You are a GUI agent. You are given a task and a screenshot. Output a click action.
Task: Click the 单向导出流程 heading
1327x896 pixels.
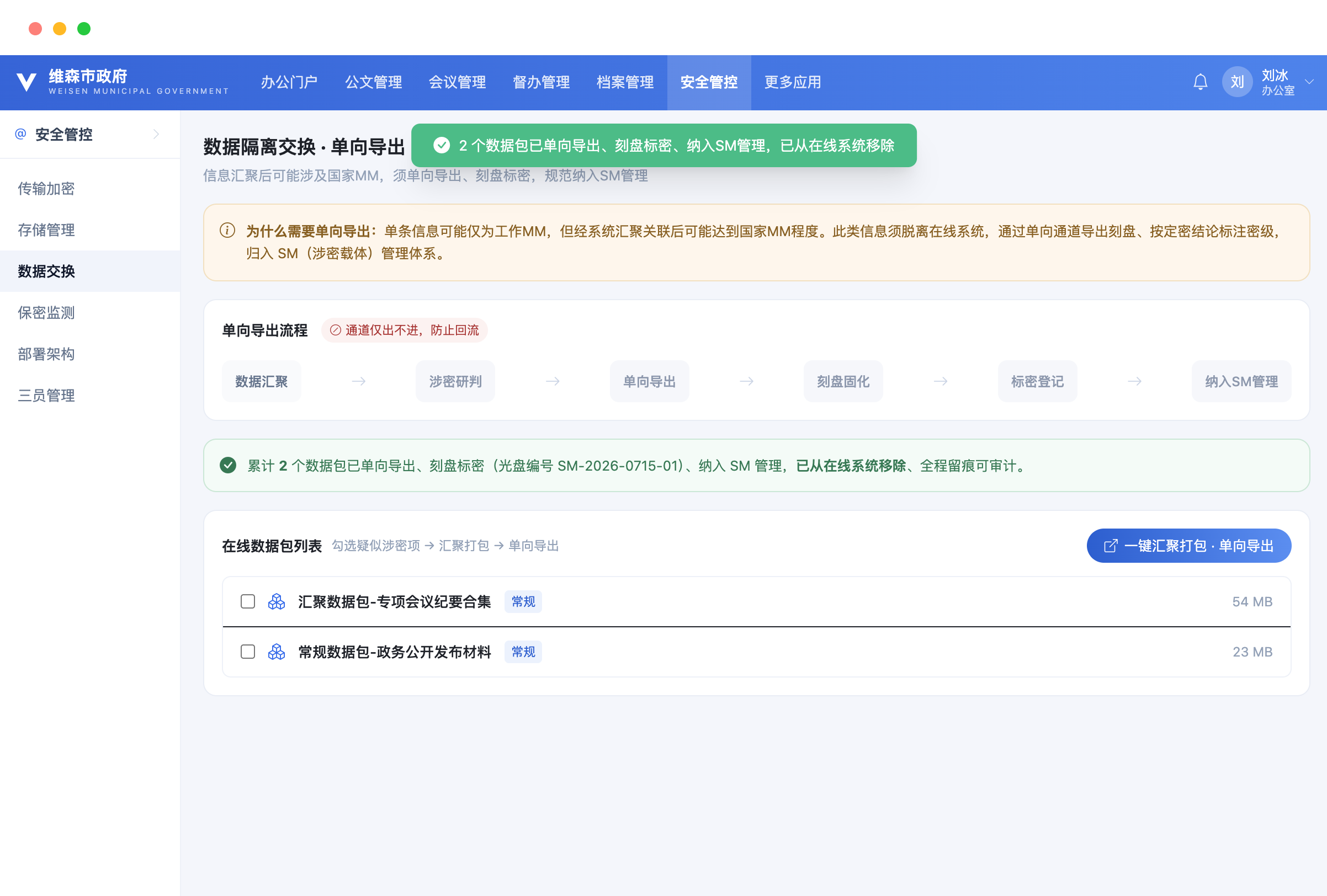tap(265, 330)
